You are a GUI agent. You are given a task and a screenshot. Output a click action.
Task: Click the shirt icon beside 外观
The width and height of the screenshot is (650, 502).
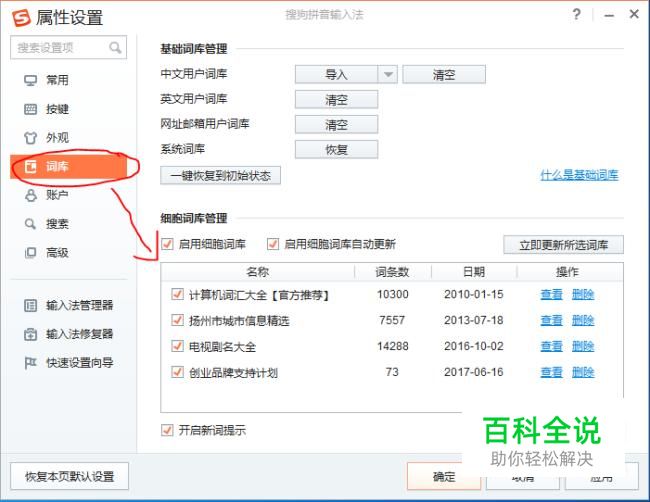click(31, 138)
